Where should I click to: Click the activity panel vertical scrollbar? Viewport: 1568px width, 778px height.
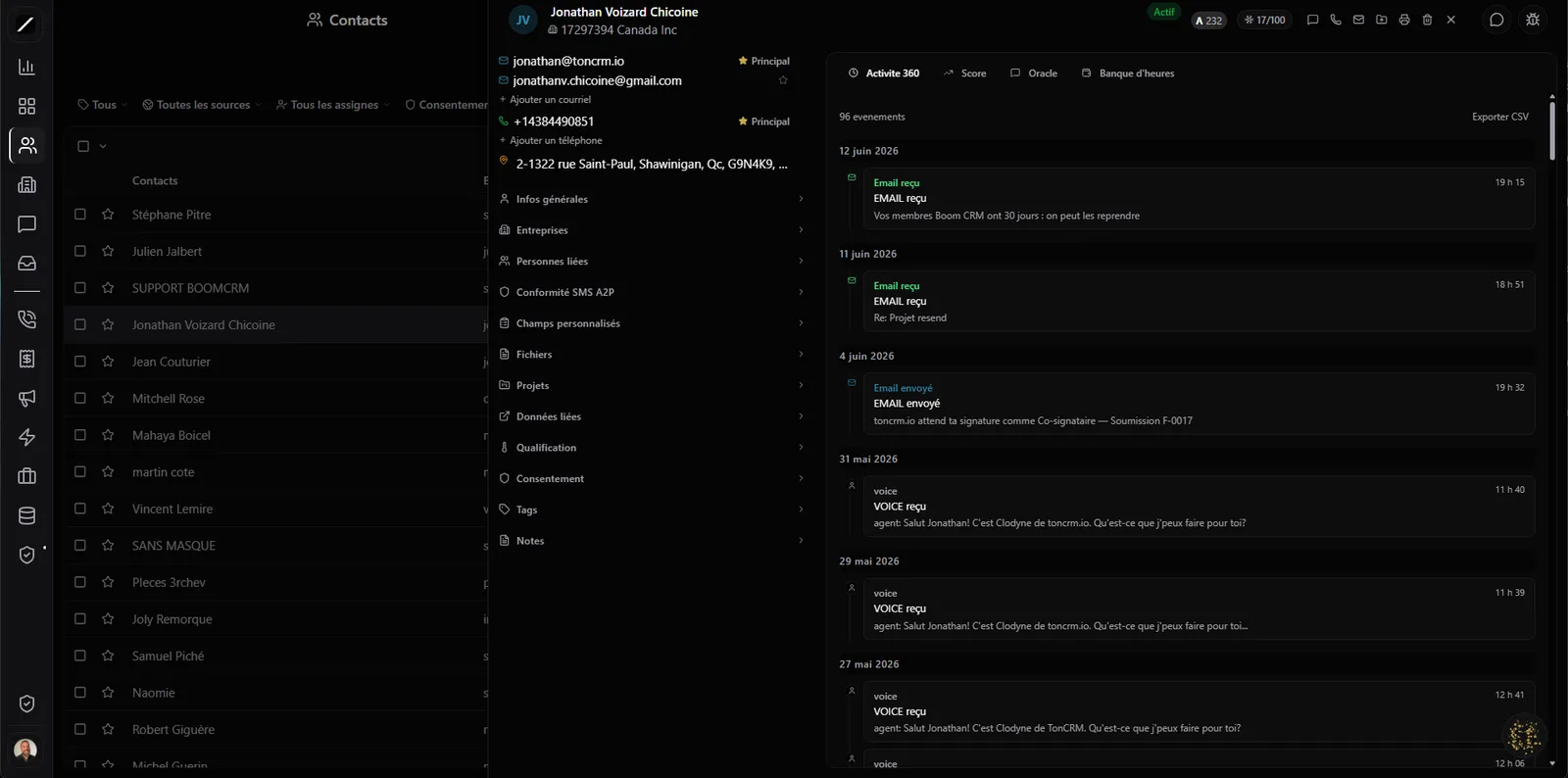[x=1552, y=130]
